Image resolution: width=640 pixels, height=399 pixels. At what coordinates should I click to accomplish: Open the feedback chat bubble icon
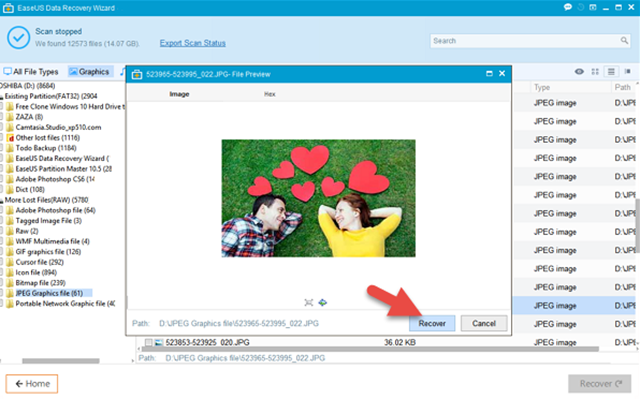(x=568, y=7)
